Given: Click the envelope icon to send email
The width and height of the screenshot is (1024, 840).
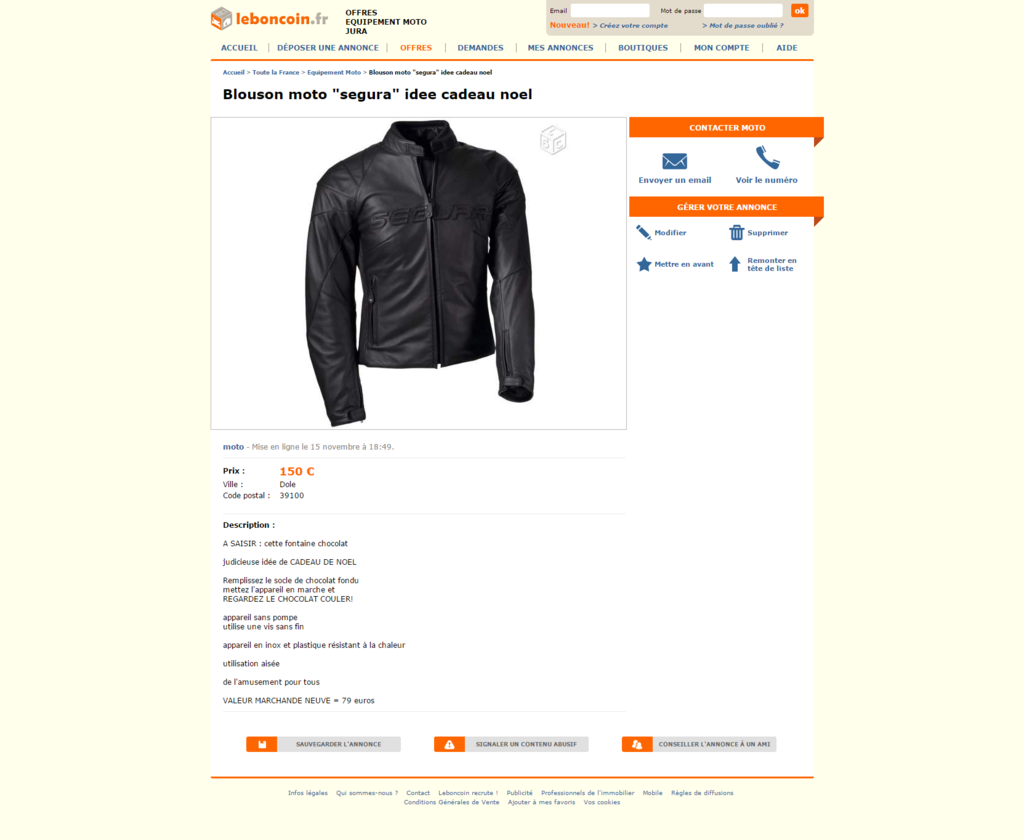Looking at the screenshot, I should pos(674,161).
